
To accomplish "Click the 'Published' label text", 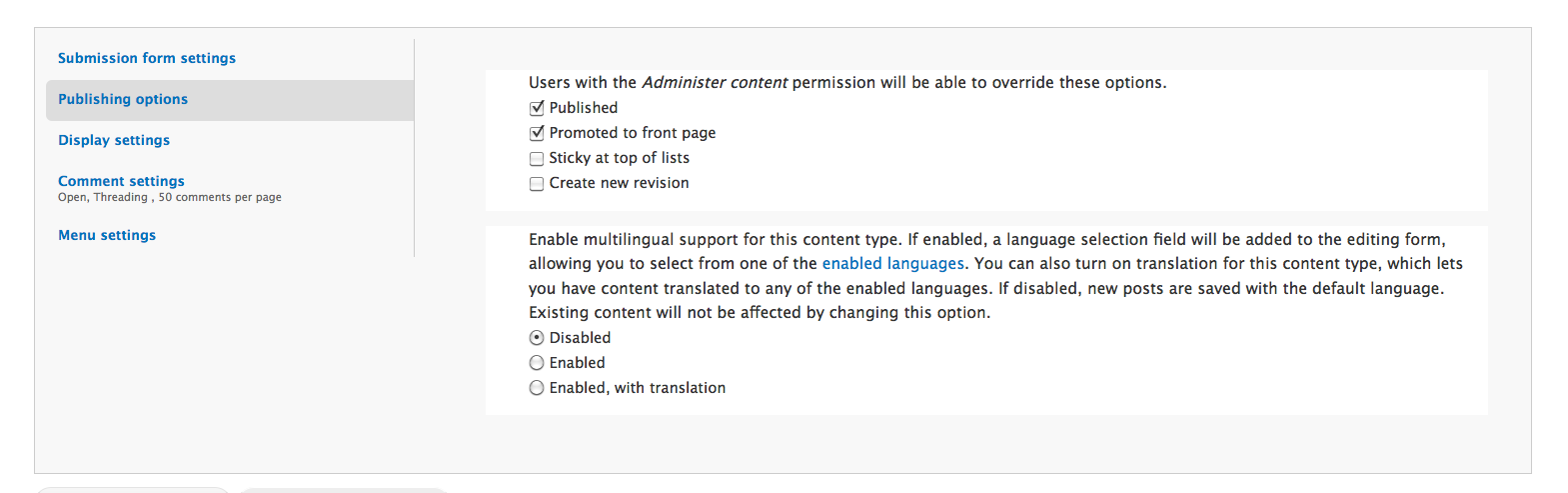I will tap(584, 108).
